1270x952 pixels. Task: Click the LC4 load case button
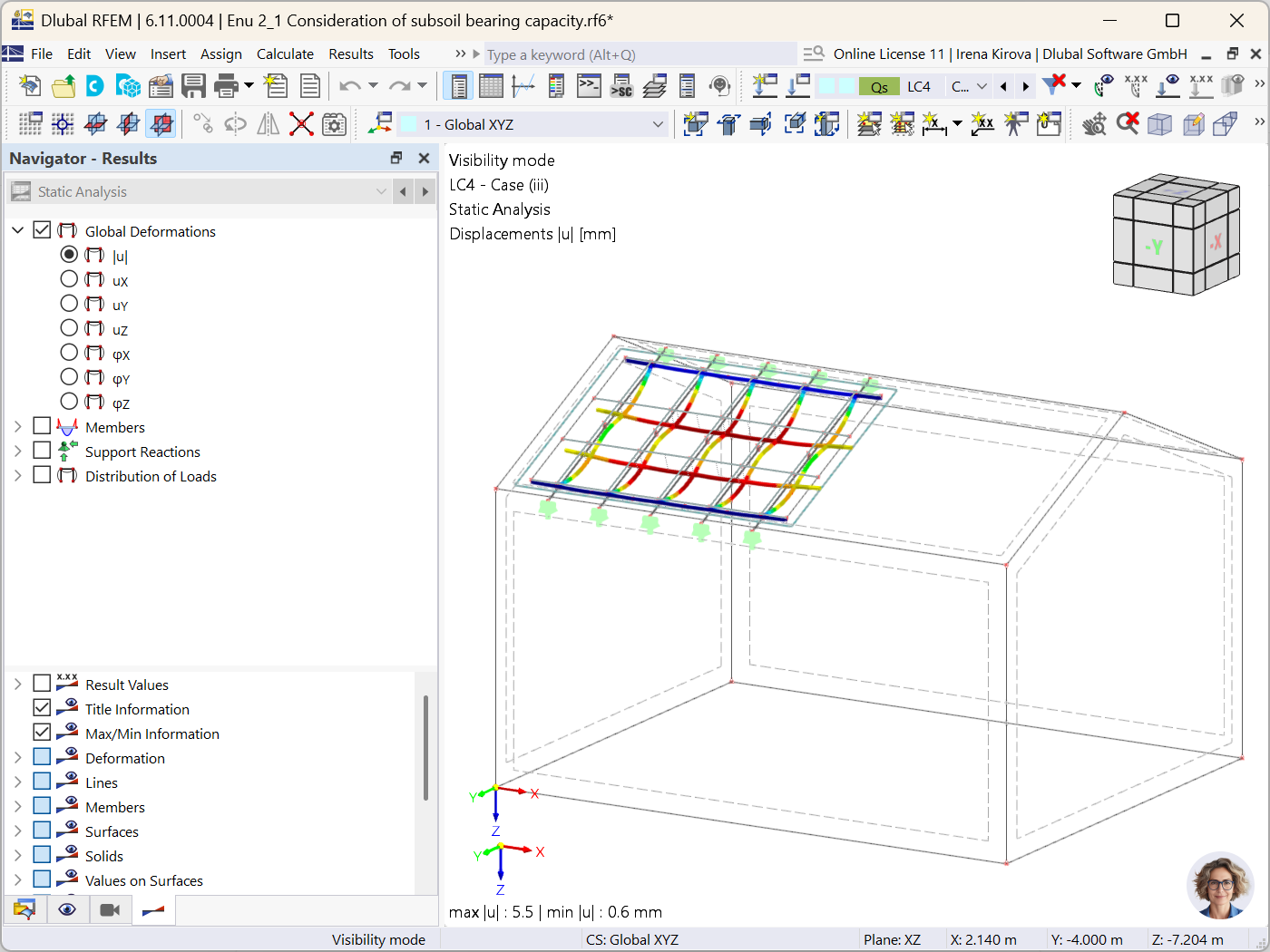click(920, 85)
